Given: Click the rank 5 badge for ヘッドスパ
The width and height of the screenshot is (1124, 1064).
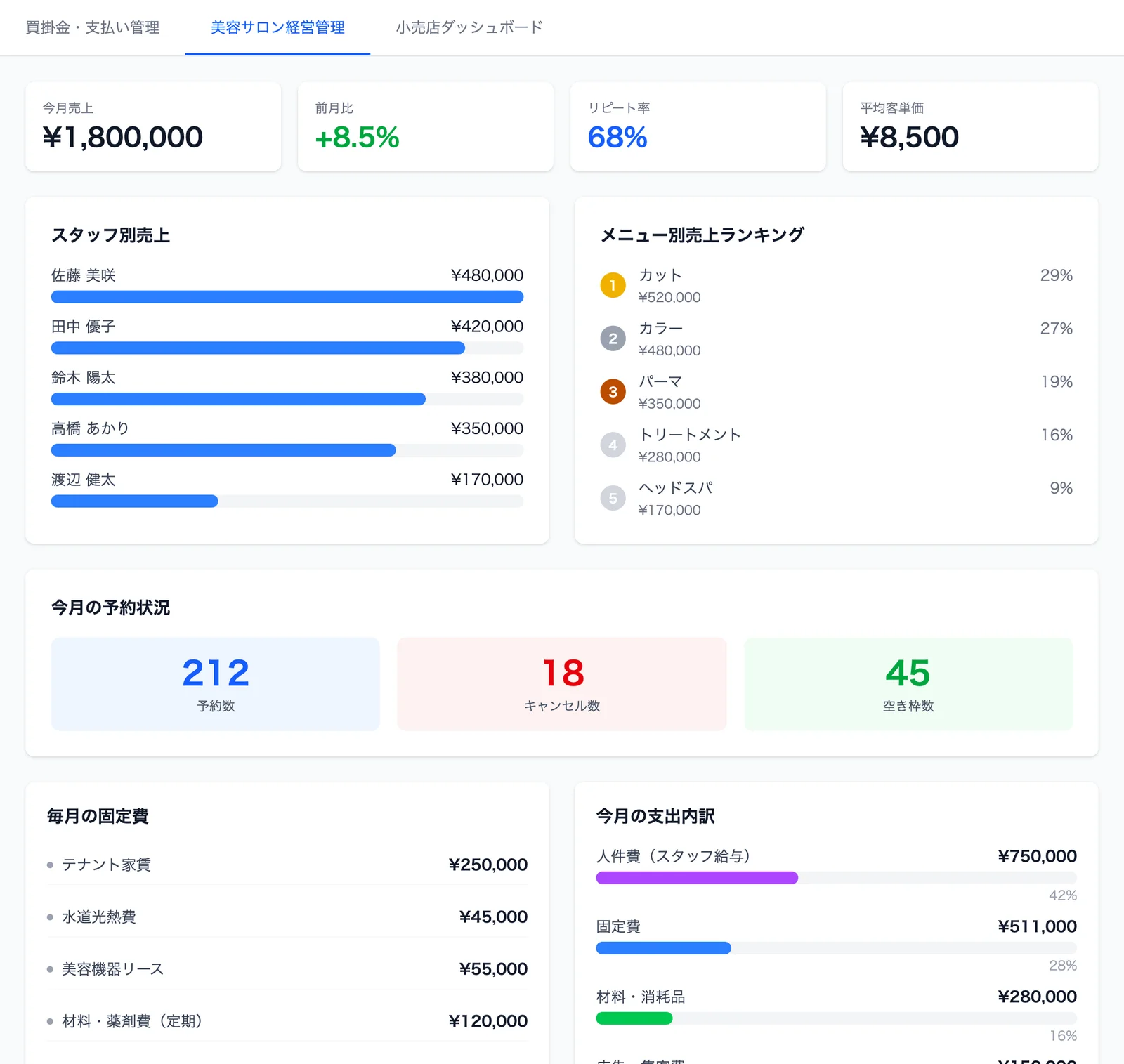Looking at the screenshot, I should click(x=613, y=499).
